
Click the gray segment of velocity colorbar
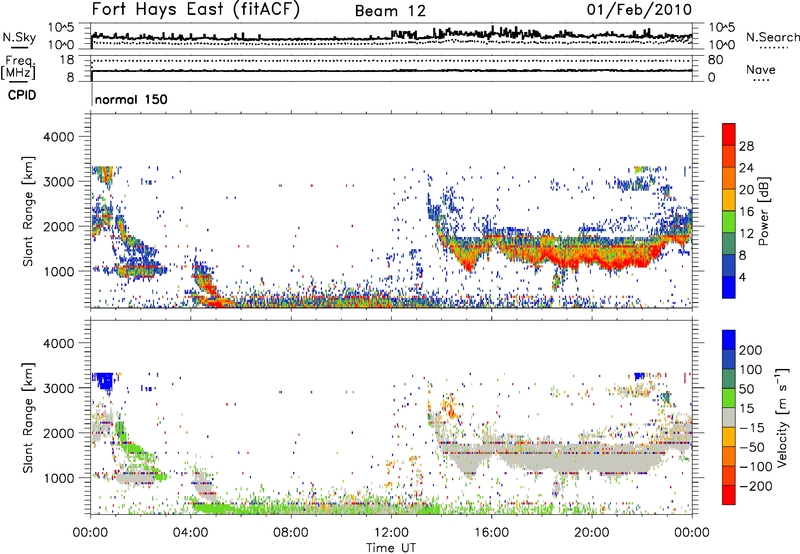[x=729, y=417]
